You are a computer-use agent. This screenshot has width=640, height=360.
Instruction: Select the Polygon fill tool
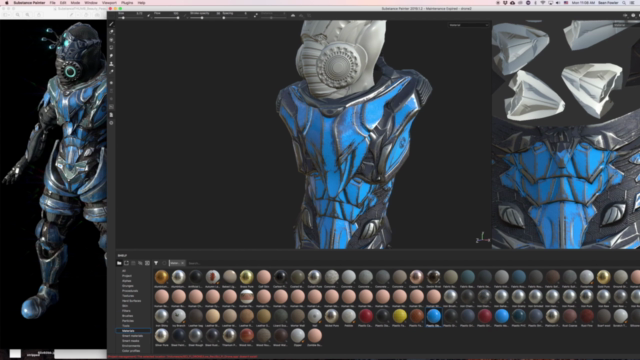click(111, 48)
